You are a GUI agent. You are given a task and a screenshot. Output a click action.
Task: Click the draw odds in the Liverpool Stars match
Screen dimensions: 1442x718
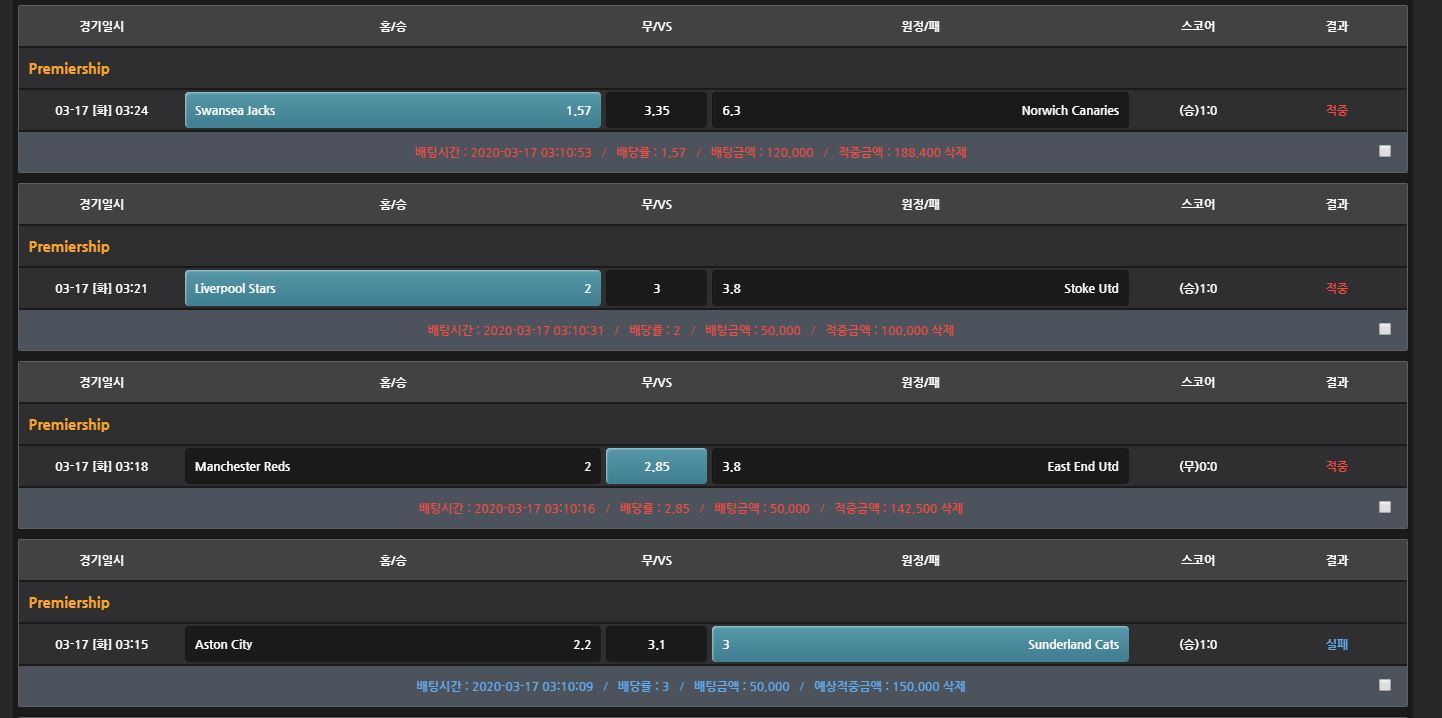click(656, 288)
